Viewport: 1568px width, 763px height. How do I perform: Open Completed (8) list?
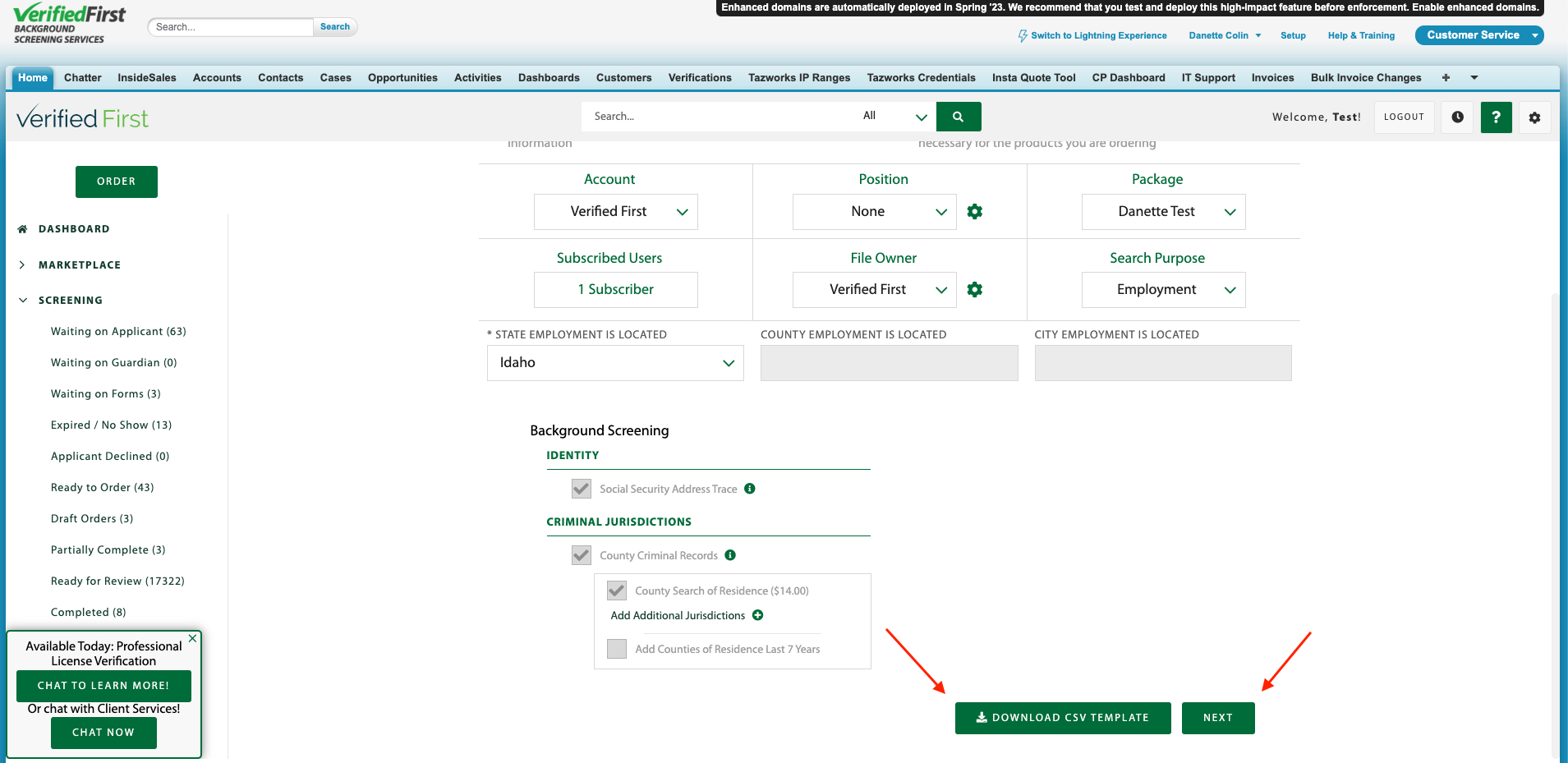pos(88,613)
